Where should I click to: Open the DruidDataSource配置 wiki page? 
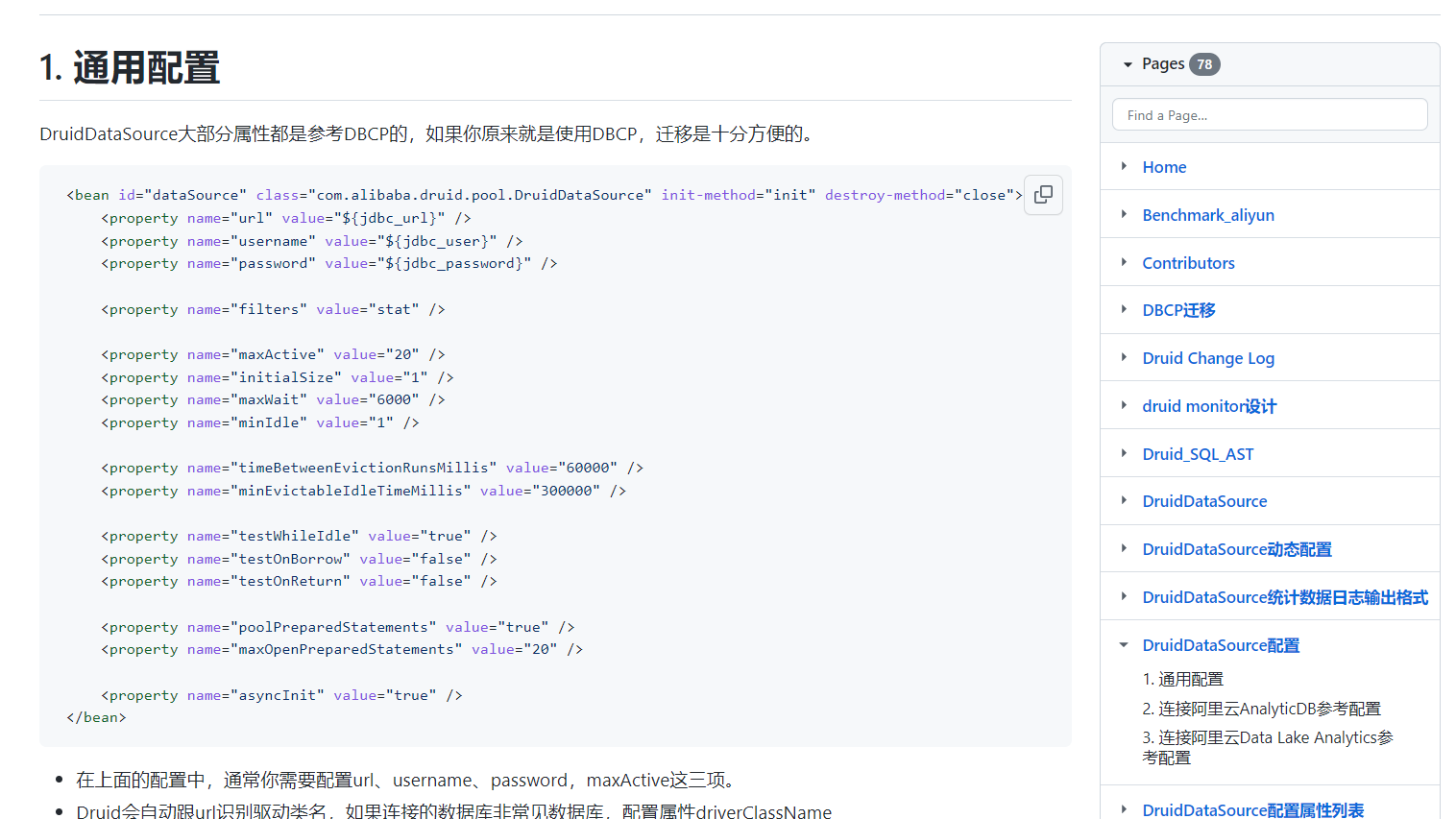pyautogui.click(x=1221, y=645)
